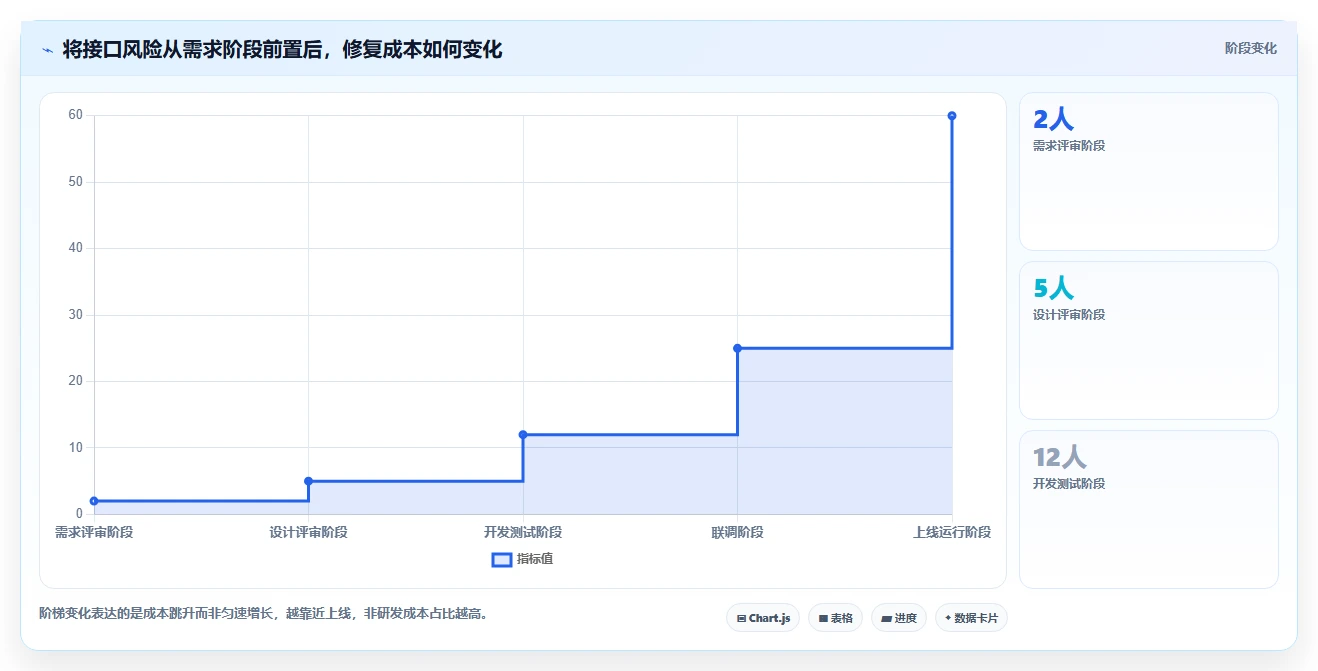1318x671 pixels.
Task: Click the y-axis tick label 60
Action: click(x=76, y=115)
